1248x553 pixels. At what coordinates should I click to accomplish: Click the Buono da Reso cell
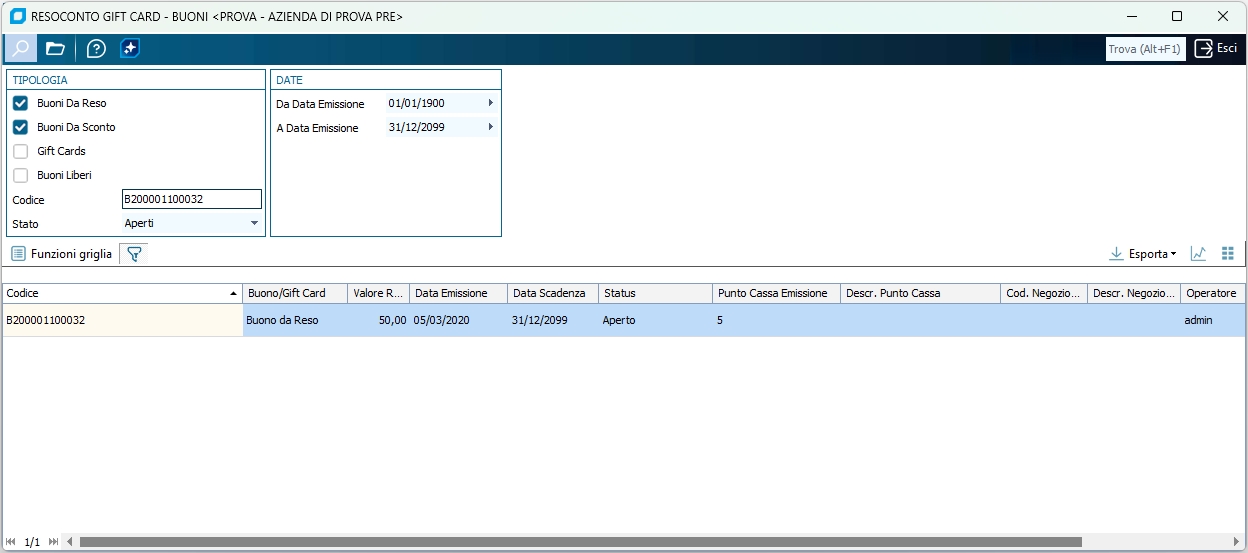pos(295,320)
